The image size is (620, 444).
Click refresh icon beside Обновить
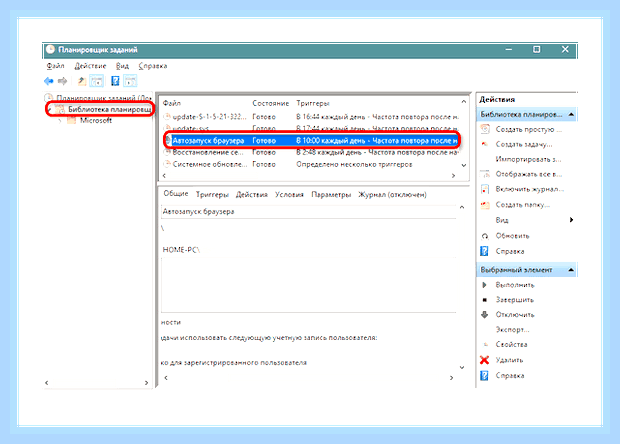(485, 236)
